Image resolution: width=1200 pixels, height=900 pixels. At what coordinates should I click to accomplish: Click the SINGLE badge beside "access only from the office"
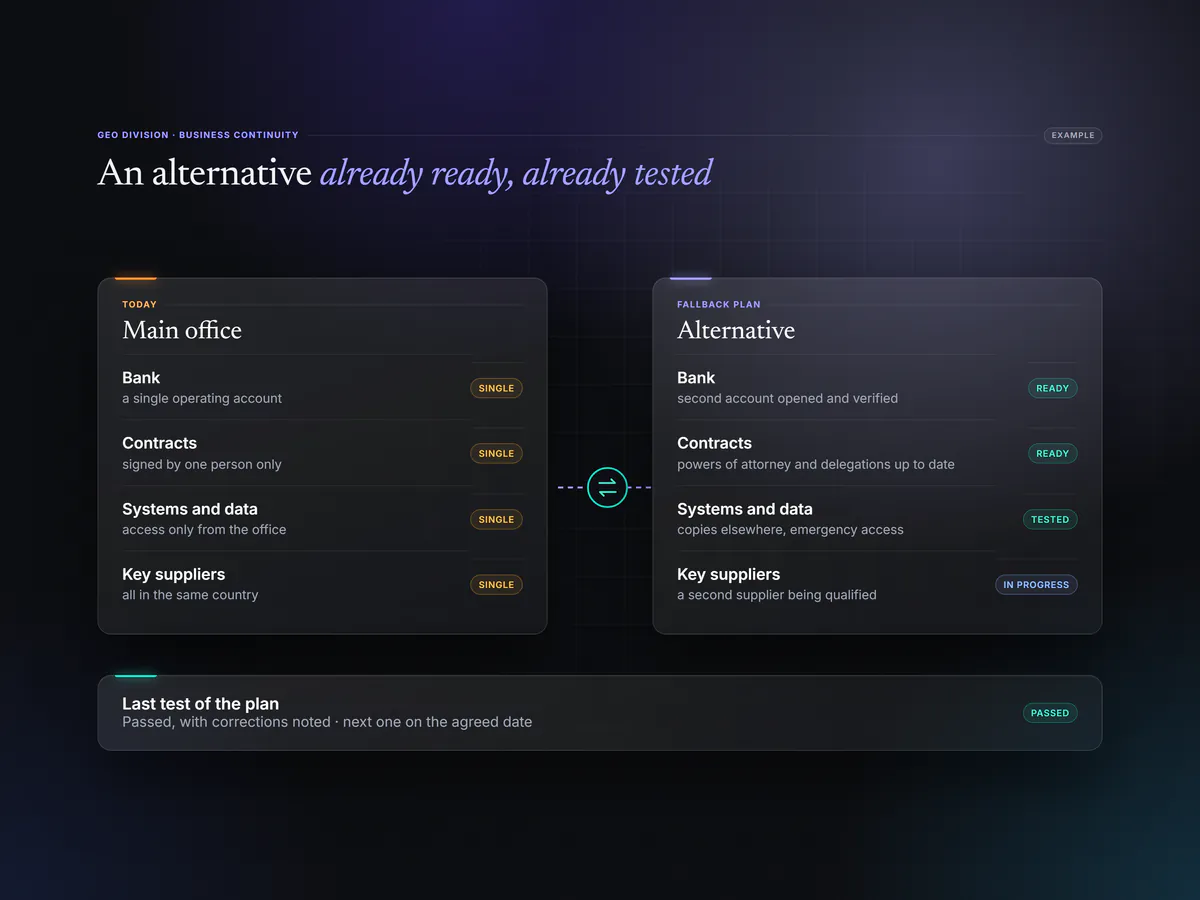496,519
